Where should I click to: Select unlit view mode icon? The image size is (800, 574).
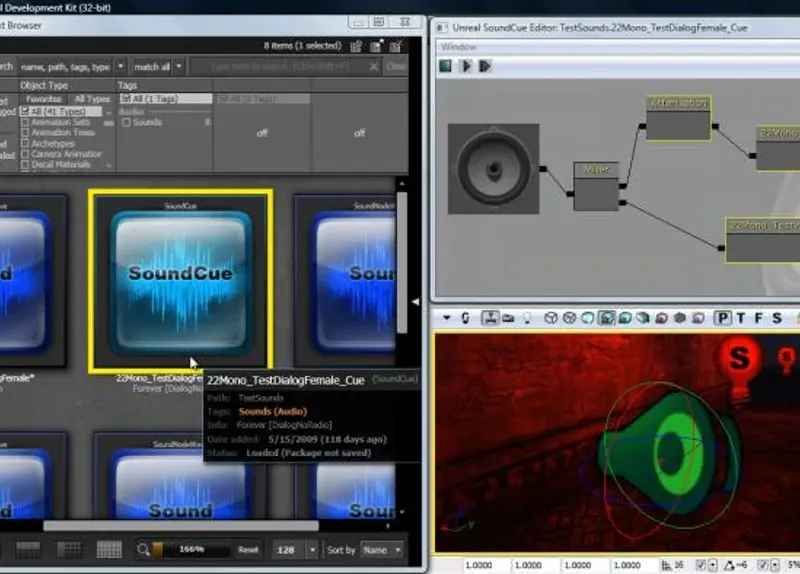(x=587, y=318)
